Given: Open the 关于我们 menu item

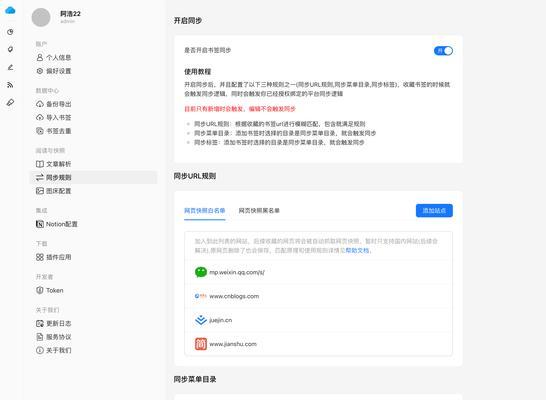Looking at the screenshot, I should click(54, 350).
